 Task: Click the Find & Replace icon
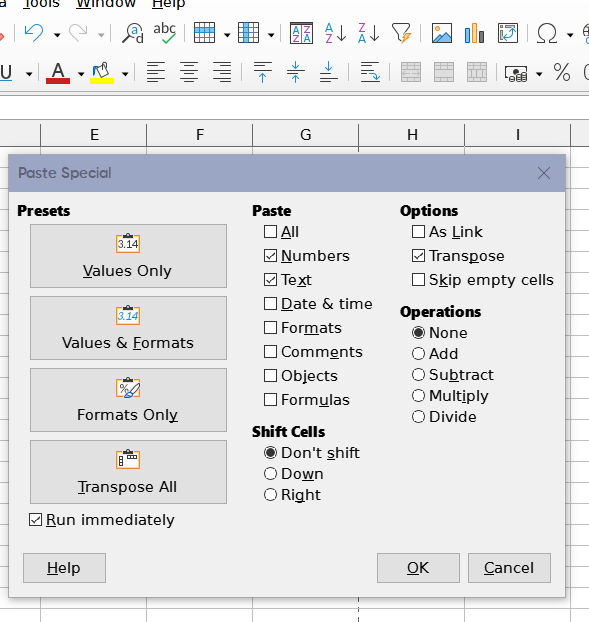coord(132,33)
